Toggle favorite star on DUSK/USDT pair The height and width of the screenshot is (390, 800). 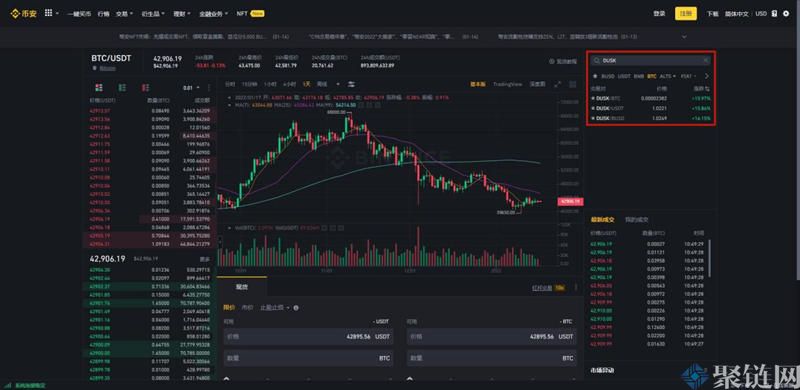click(x=593, y=108)
